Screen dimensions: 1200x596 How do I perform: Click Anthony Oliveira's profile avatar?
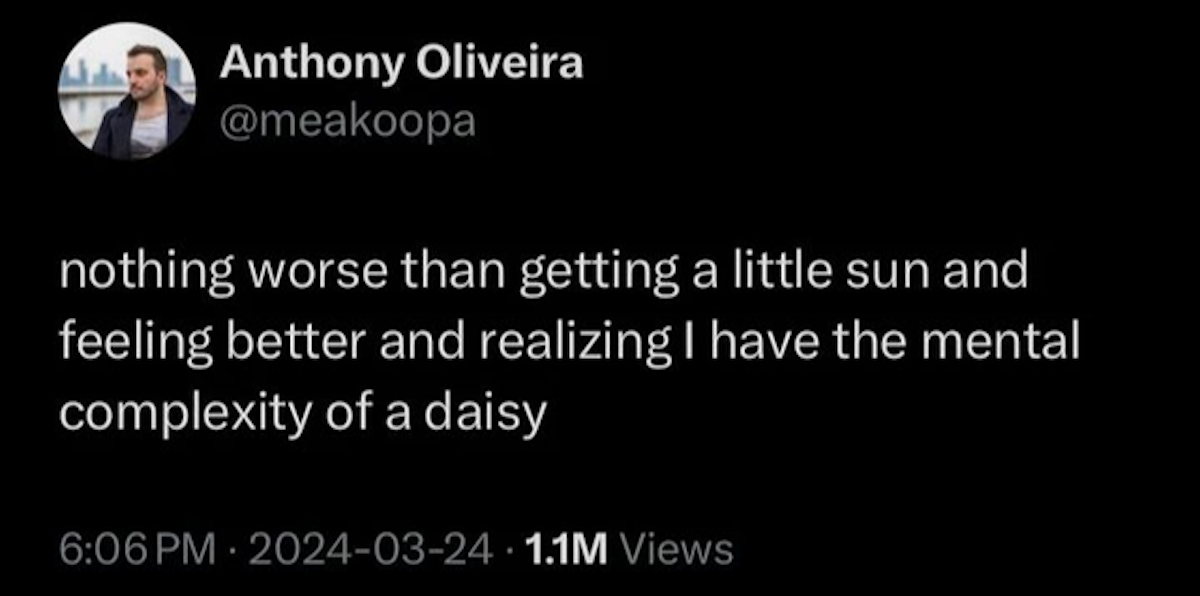(x=127, y=92)
